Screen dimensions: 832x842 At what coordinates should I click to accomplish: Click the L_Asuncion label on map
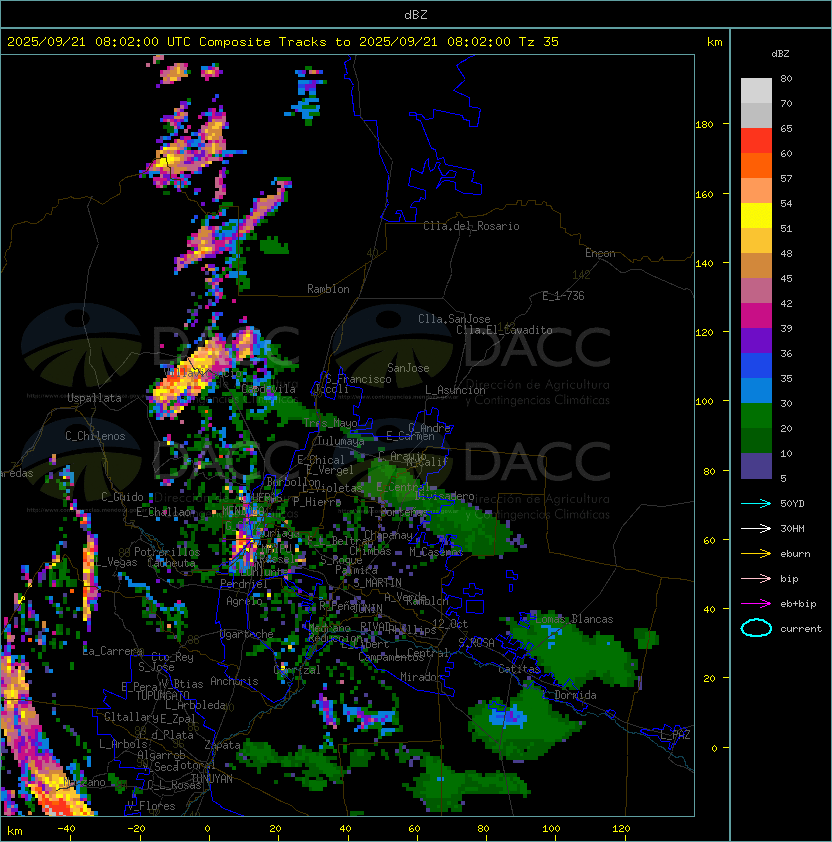455,390
